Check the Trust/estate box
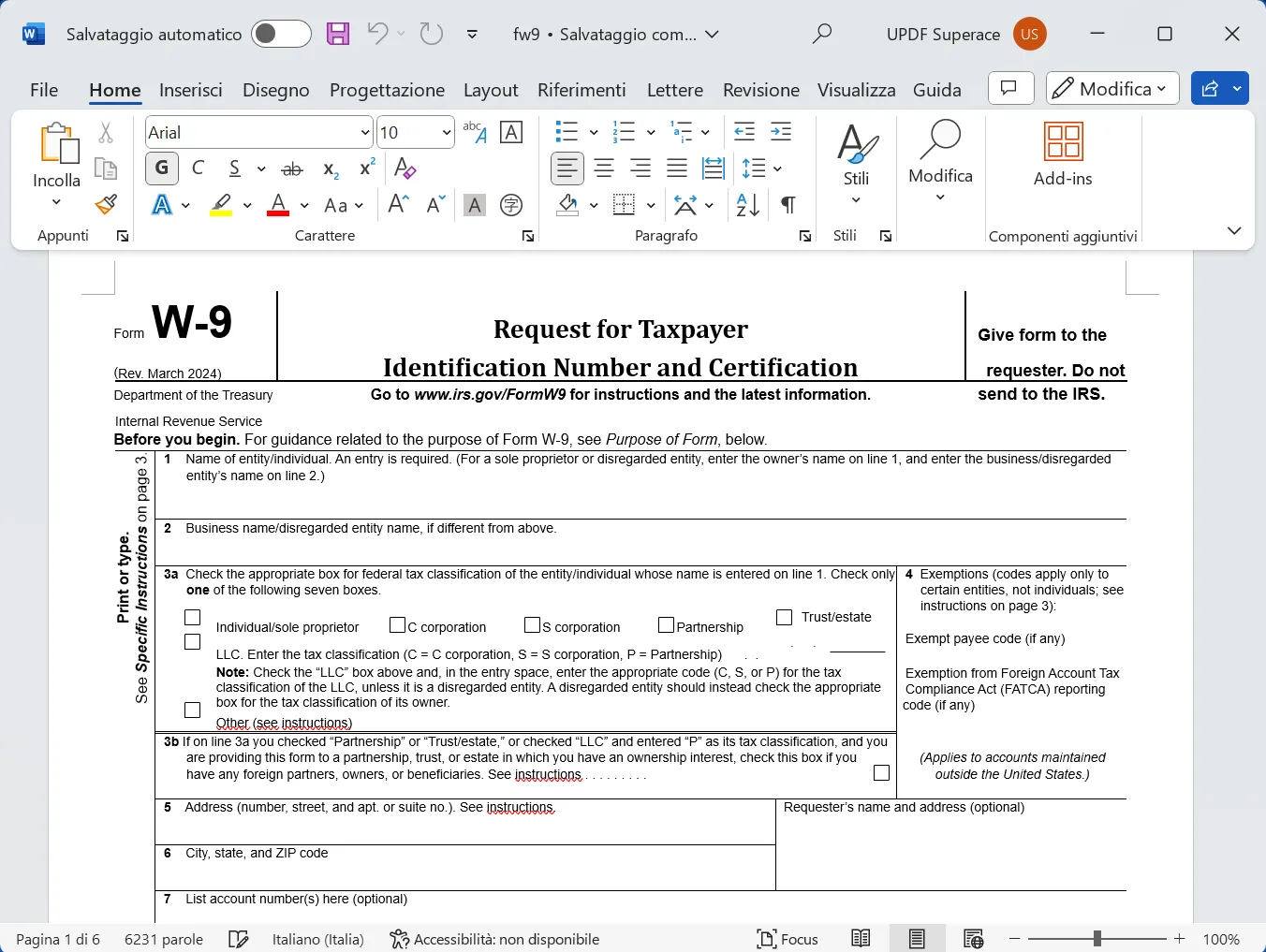Screen dimensions: 1266x952 tap(785, 617)
